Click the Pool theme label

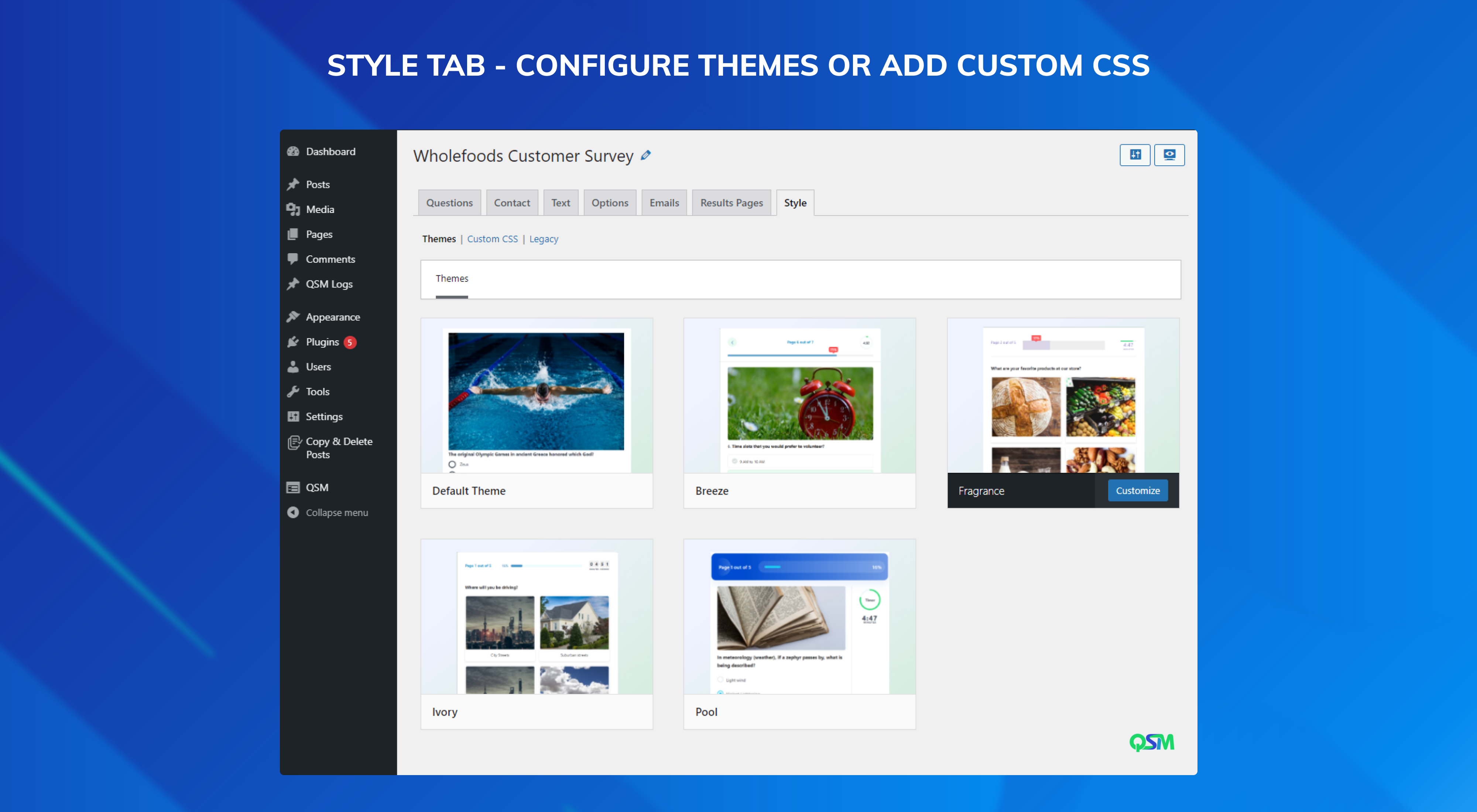[706, 712]
